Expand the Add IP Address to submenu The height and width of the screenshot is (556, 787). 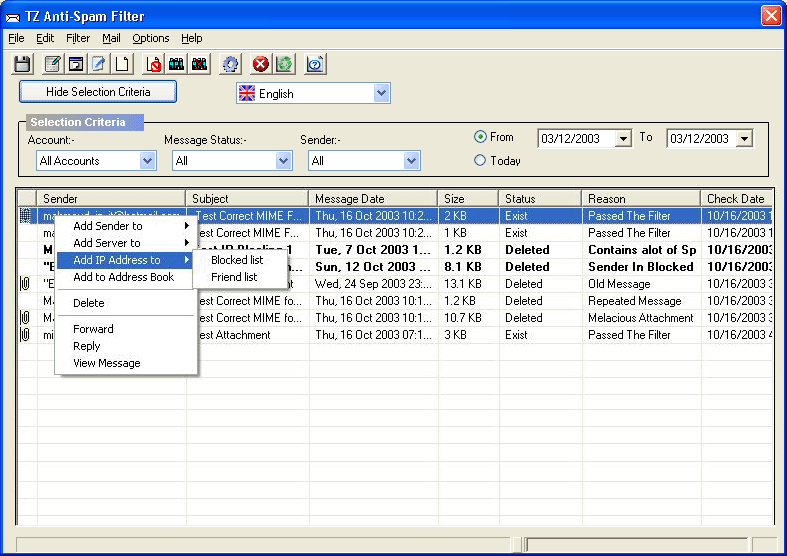pyautogui.click(x=124, y=260)
